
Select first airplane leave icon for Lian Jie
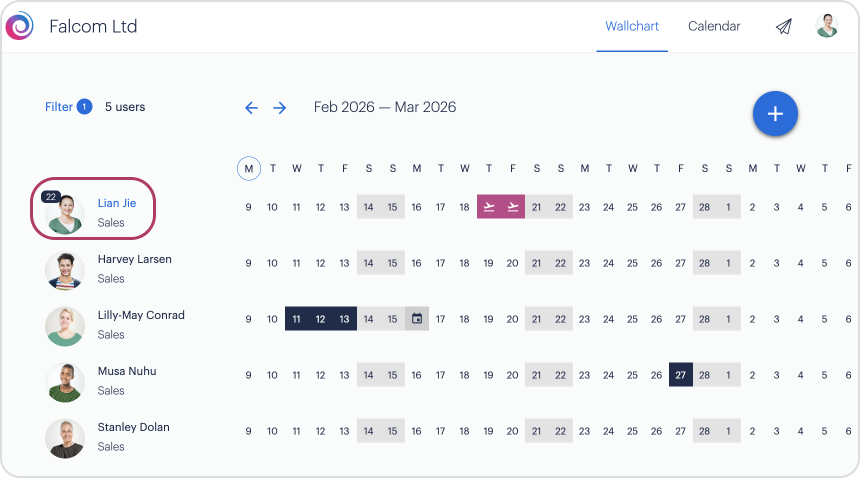[489, 207]
